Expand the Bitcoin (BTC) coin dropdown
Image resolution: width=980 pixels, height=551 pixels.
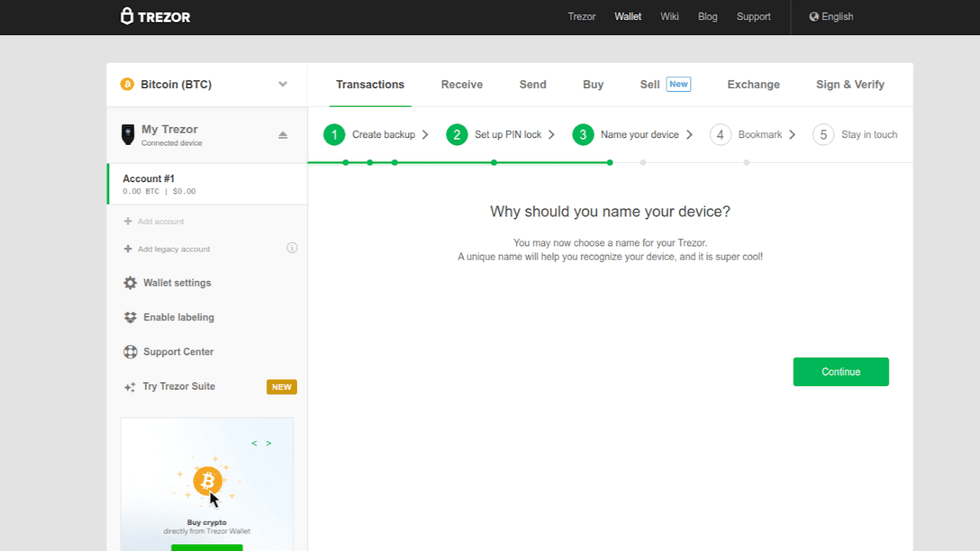[283, 85]
